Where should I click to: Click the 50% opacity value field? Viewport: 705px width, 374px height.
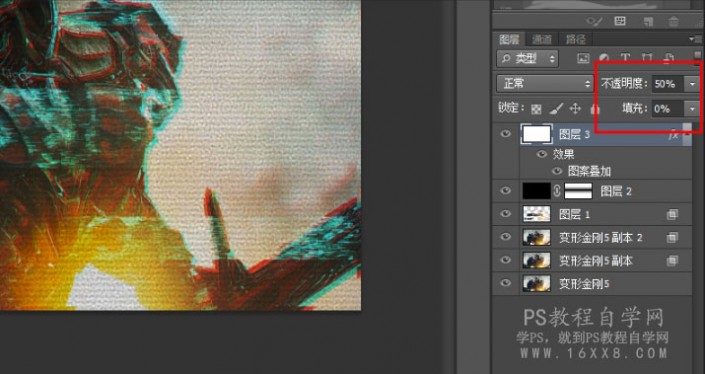(668, 84)
